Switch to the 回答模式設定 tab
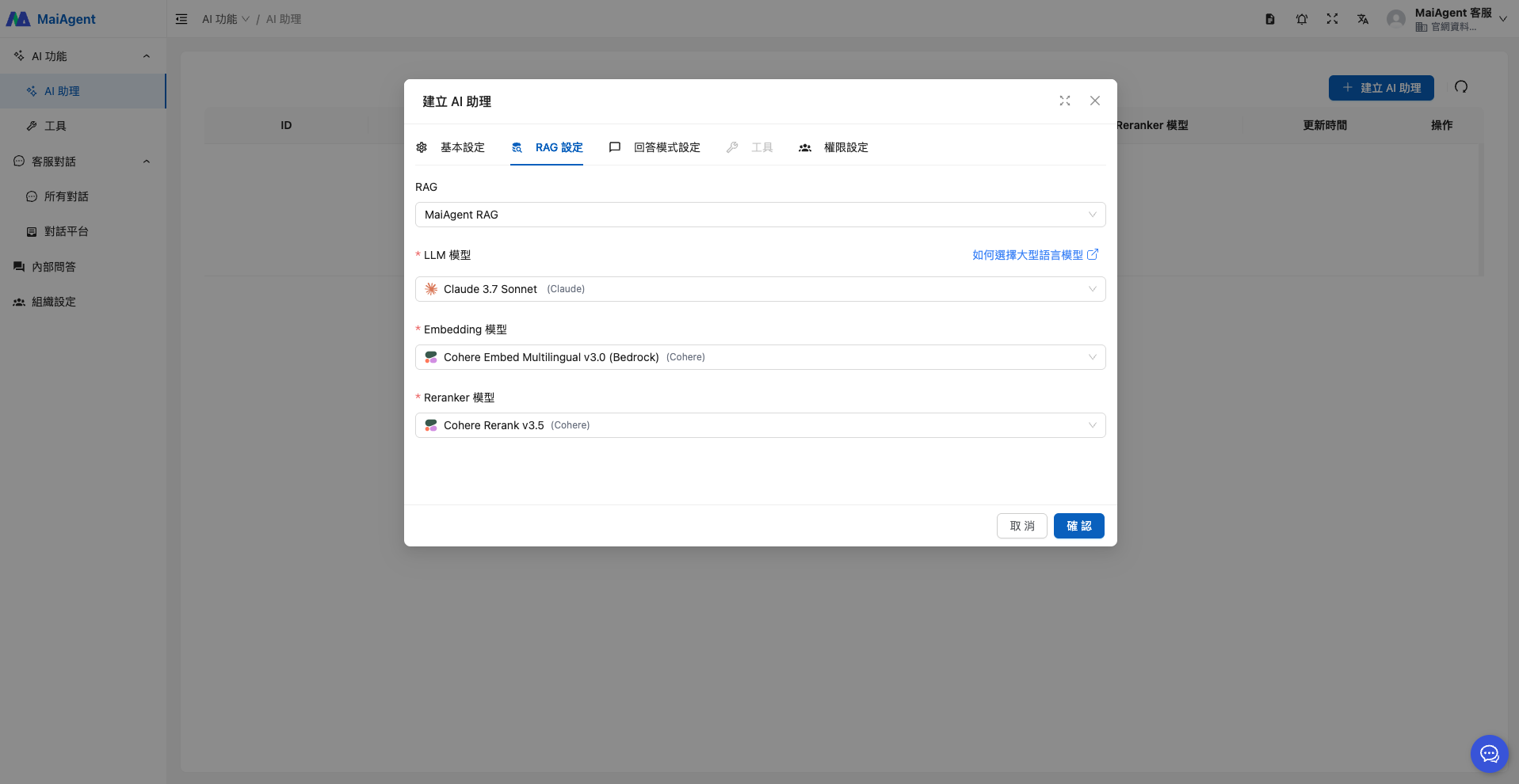The width and height of the screenshot is (1519, 784). tap(655, 147)
